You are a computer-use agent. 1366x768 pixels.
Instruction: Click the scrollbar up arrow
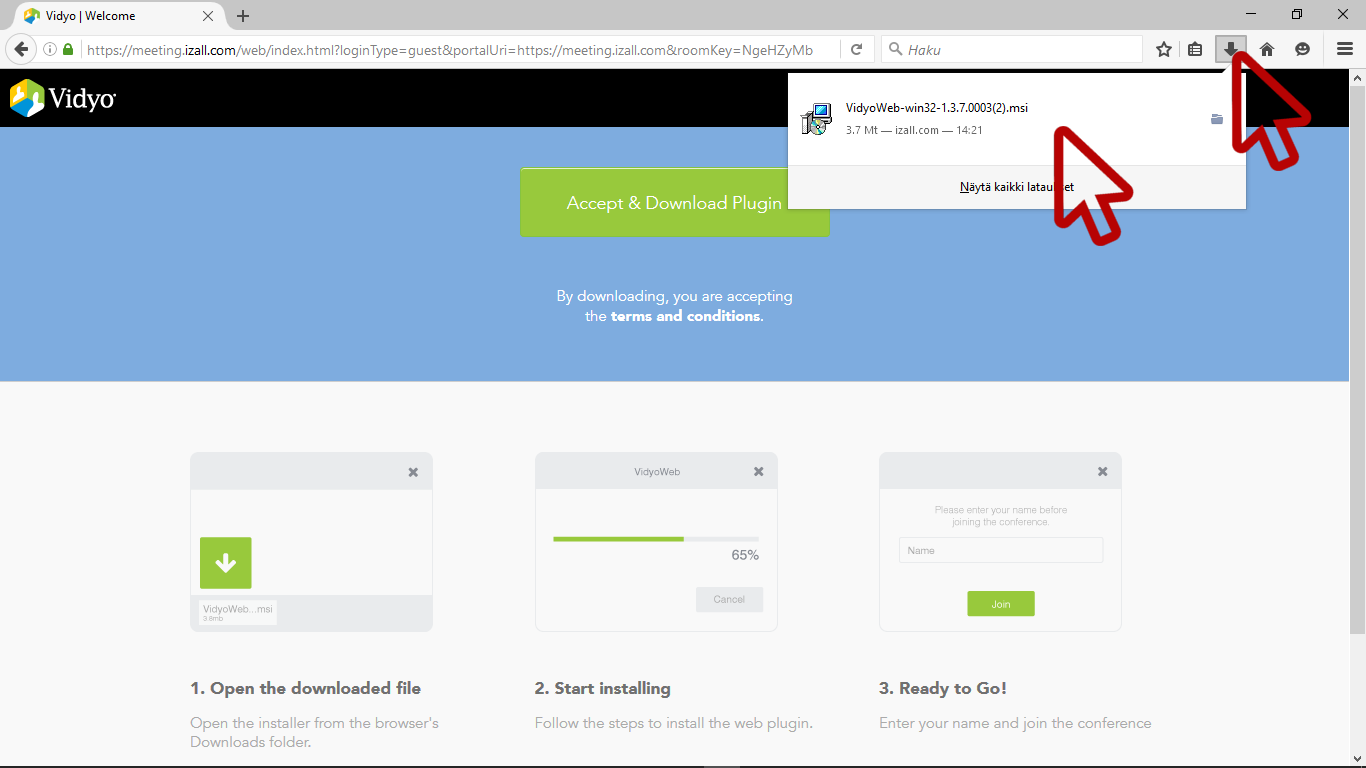click(1357, 77)
